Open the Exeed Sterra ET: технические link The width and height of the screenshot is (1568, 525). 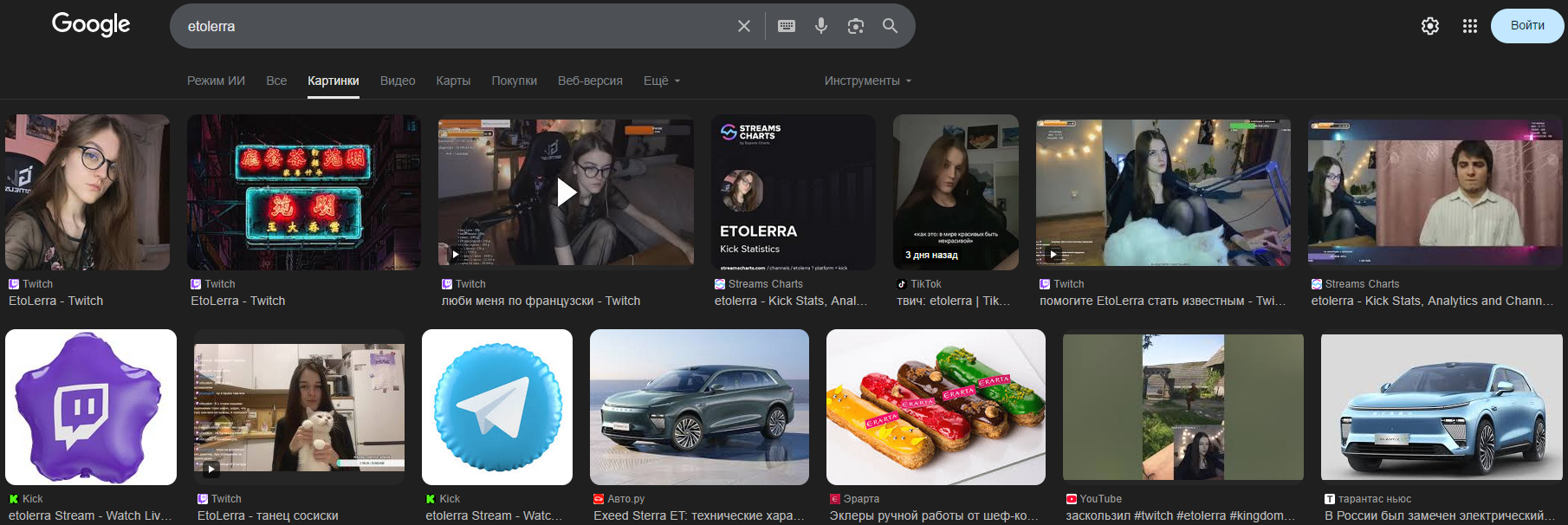pos(699,515)
